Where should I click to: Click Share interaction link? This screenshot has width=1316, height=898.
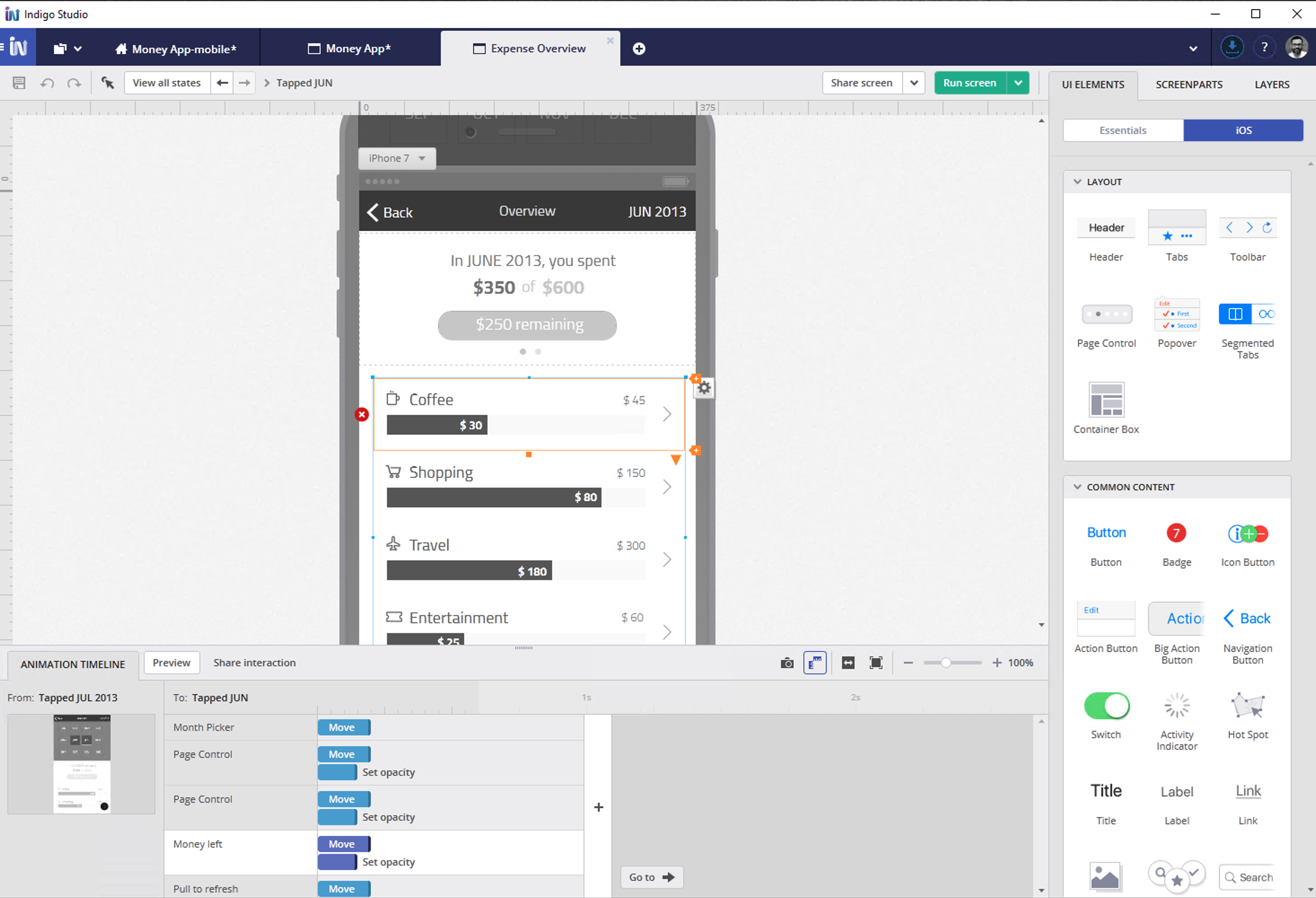(254, 663)
